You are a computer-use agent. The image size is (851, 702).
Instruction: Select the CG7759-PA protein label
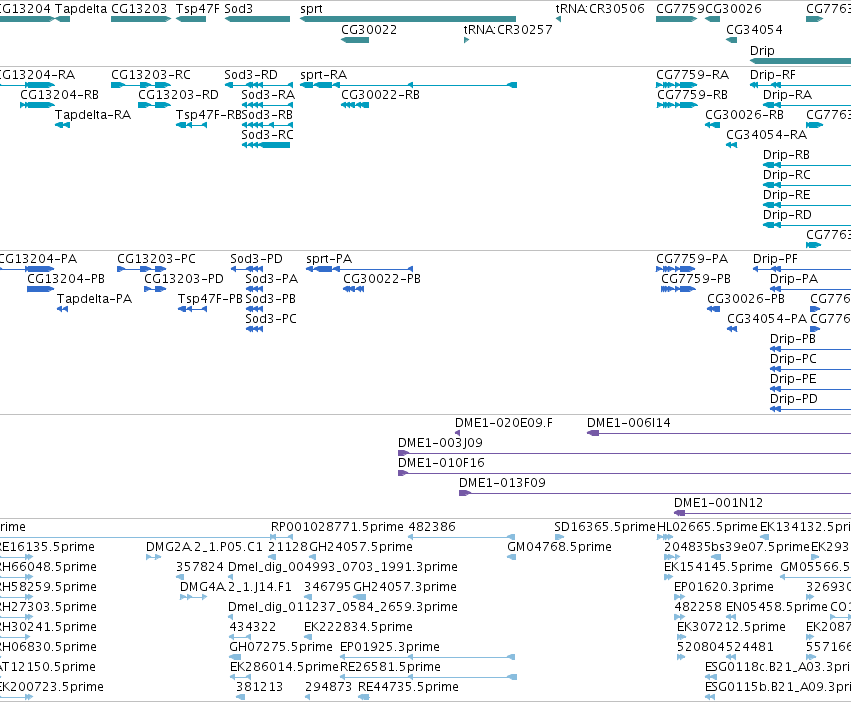(692, 259)
